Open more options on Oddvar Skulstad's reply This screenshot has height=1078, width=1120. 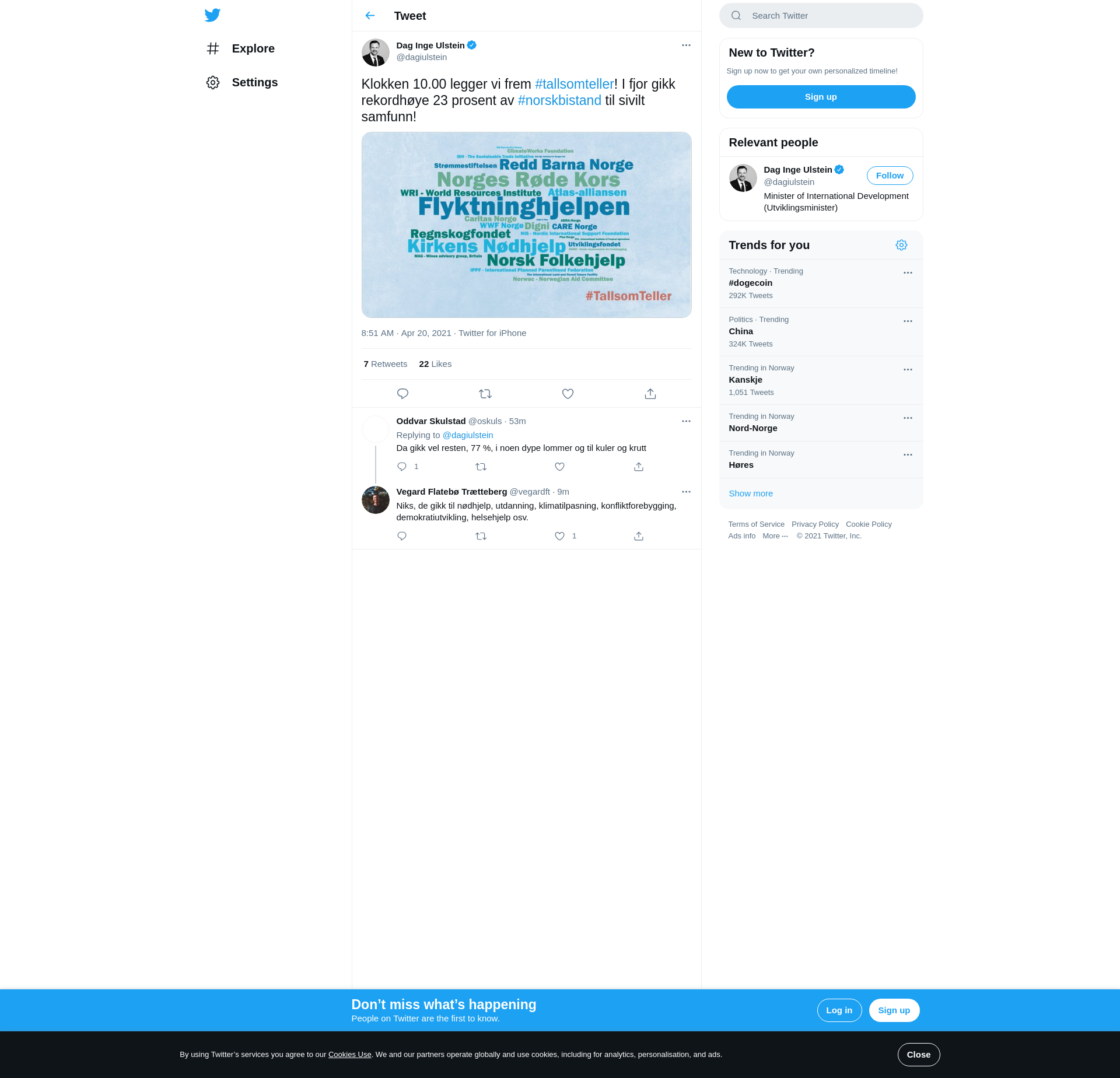click(x=686, y=421)
